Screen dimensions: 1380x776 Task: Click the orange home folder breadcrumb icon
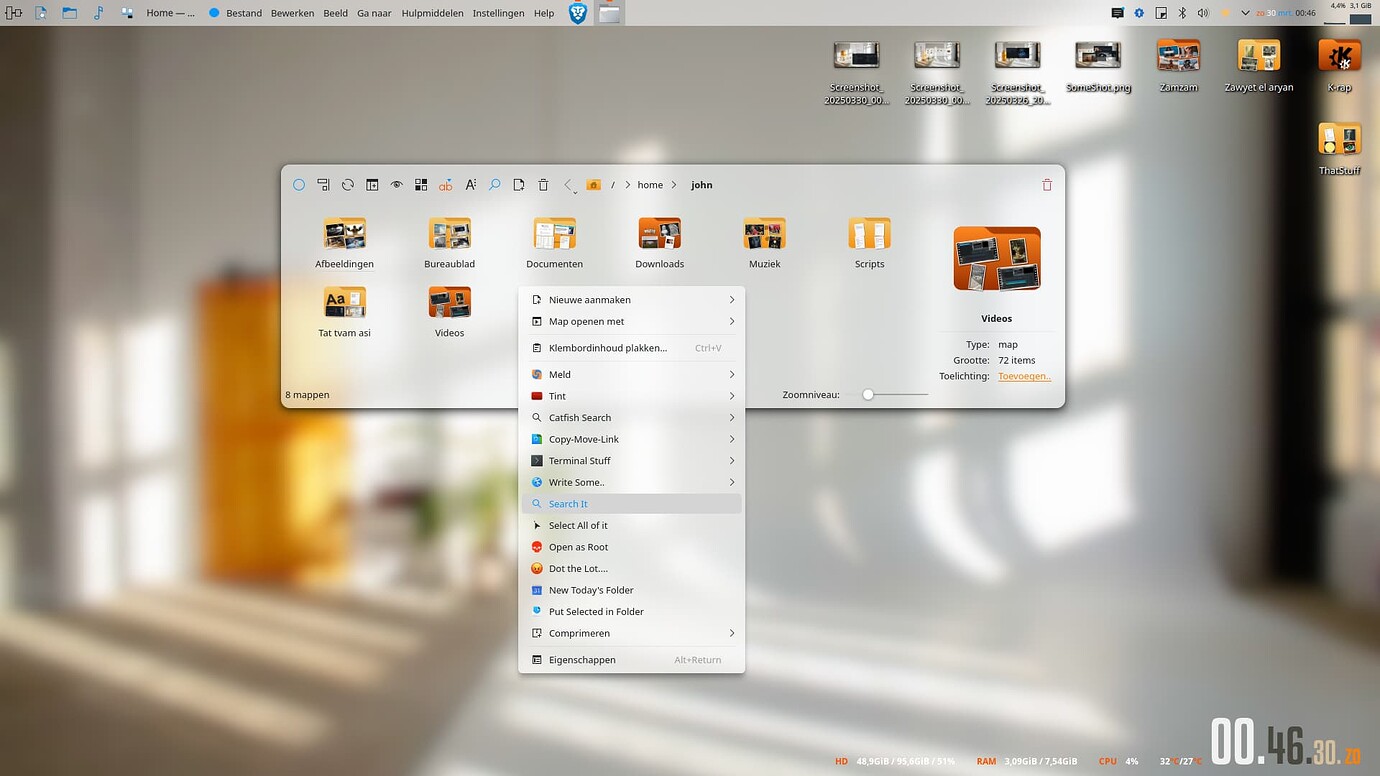point(593,185)
